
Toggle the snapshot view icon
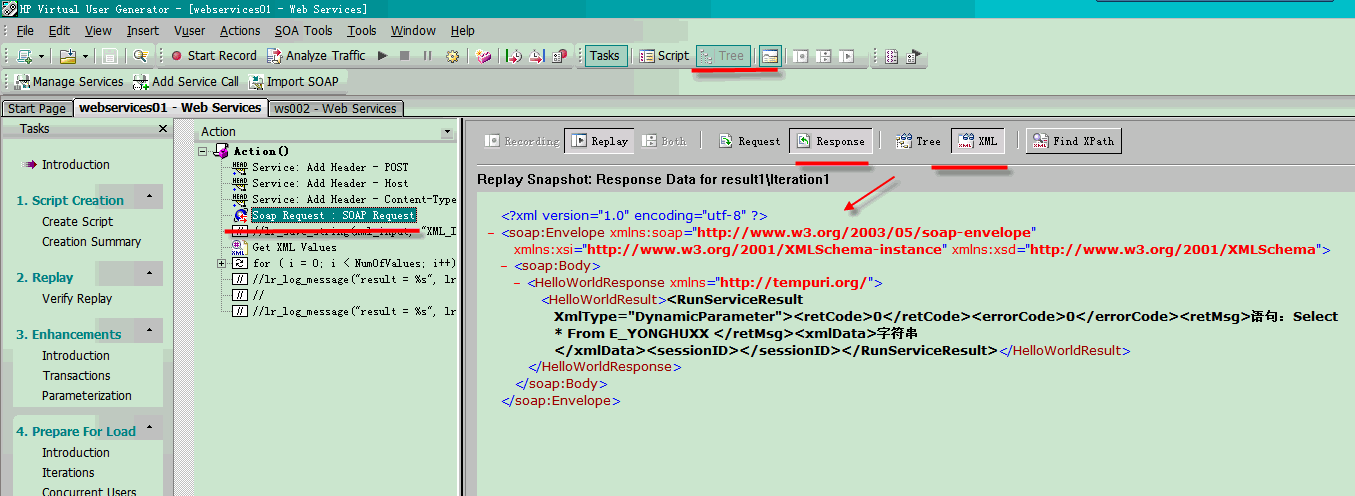click(769, 56)
